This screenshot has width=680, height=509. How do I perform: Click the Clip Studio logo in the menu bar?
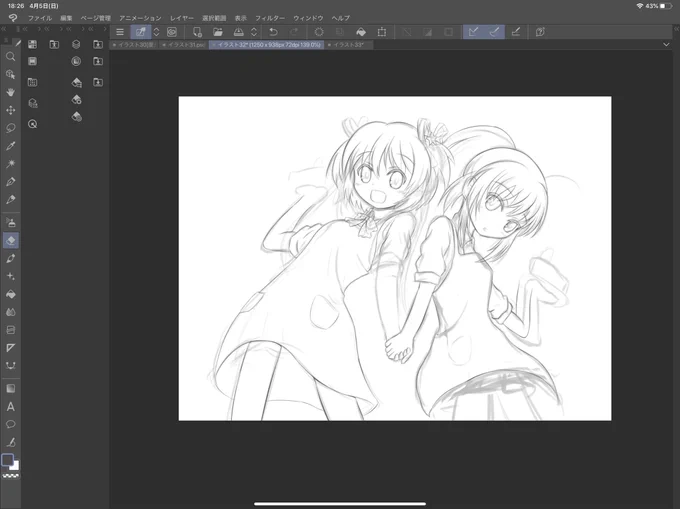[13, 18]
